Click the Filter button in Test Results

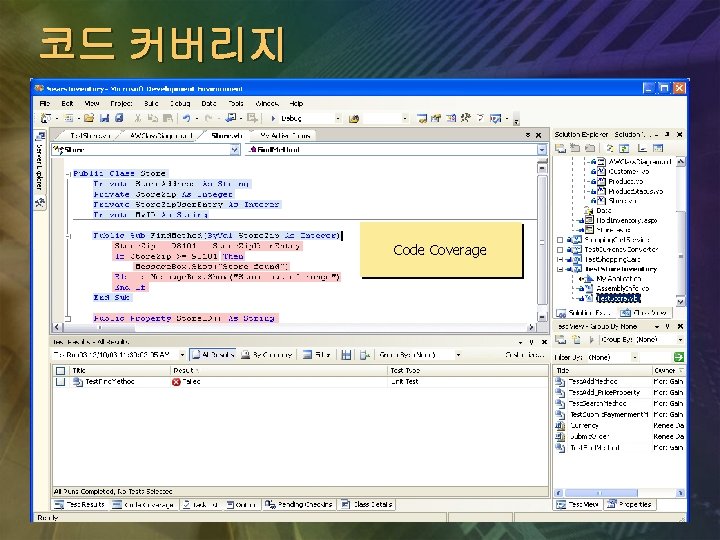coord(317,354)
